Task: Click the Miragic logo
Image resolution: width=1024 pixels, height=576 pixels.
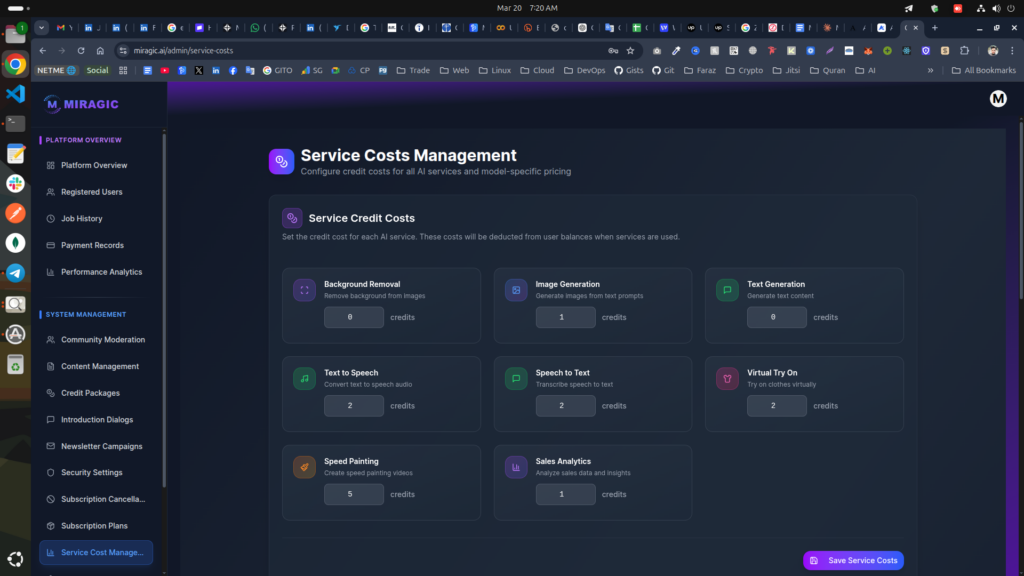Action: coord(81,104)
